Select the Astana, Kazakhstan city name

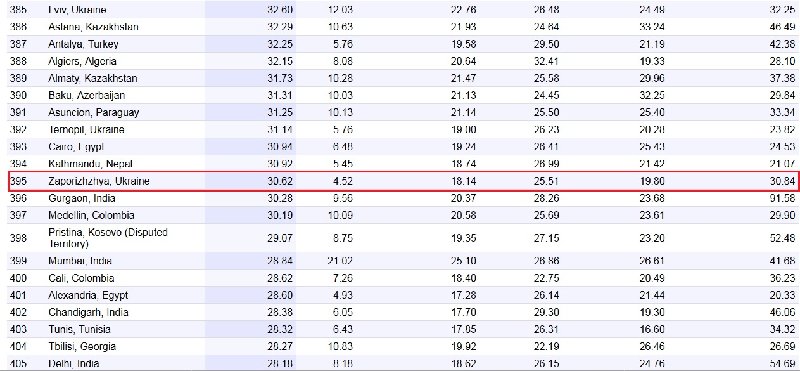click(93, 27)
